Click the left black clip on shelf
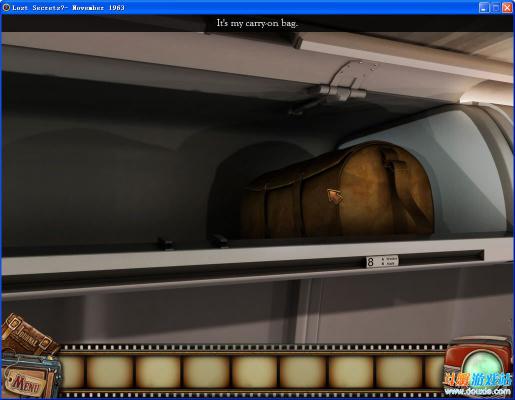 [165, 243]
